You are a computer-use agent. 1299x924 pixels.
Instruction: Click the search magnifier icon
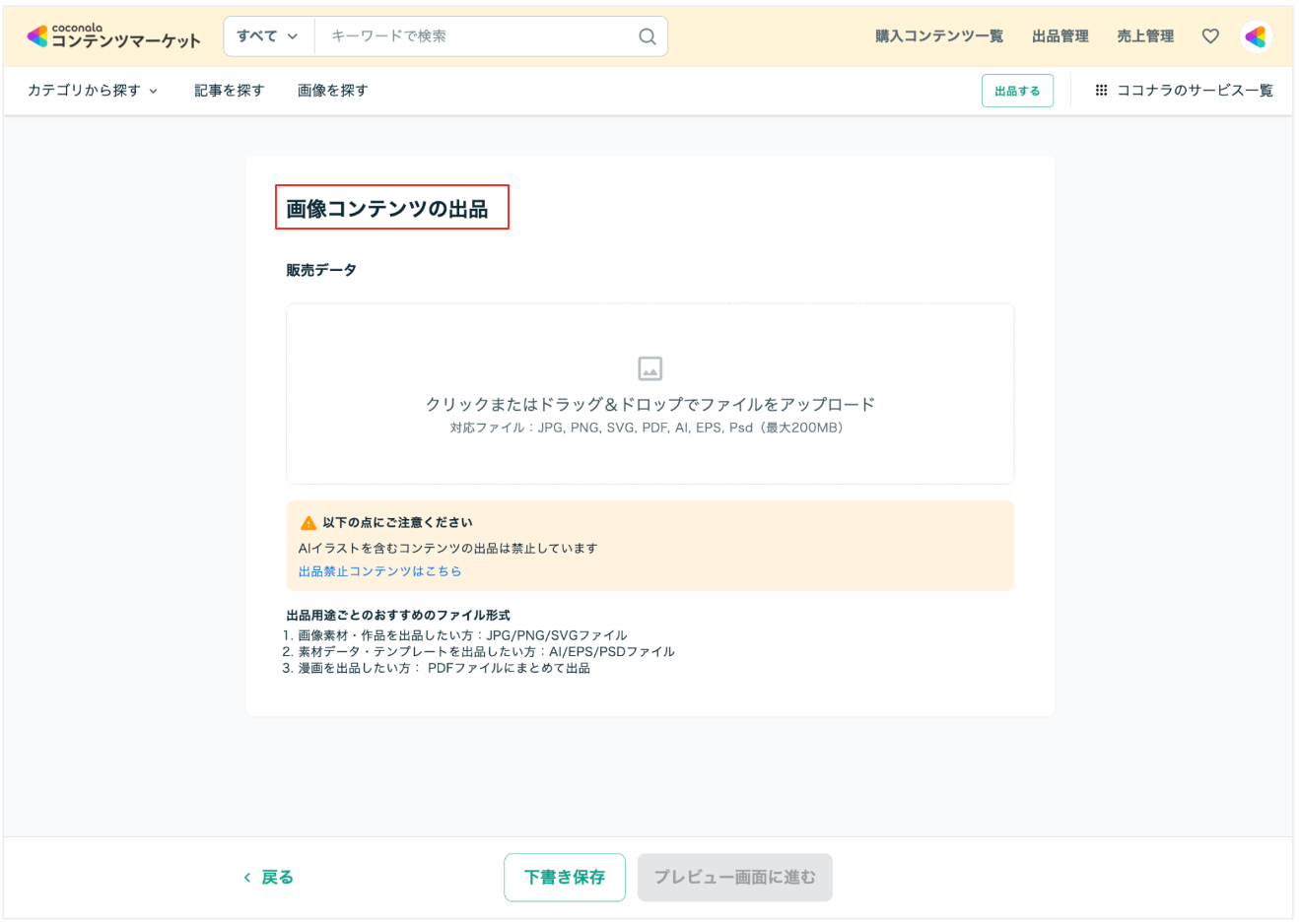(x=647, y=35)
